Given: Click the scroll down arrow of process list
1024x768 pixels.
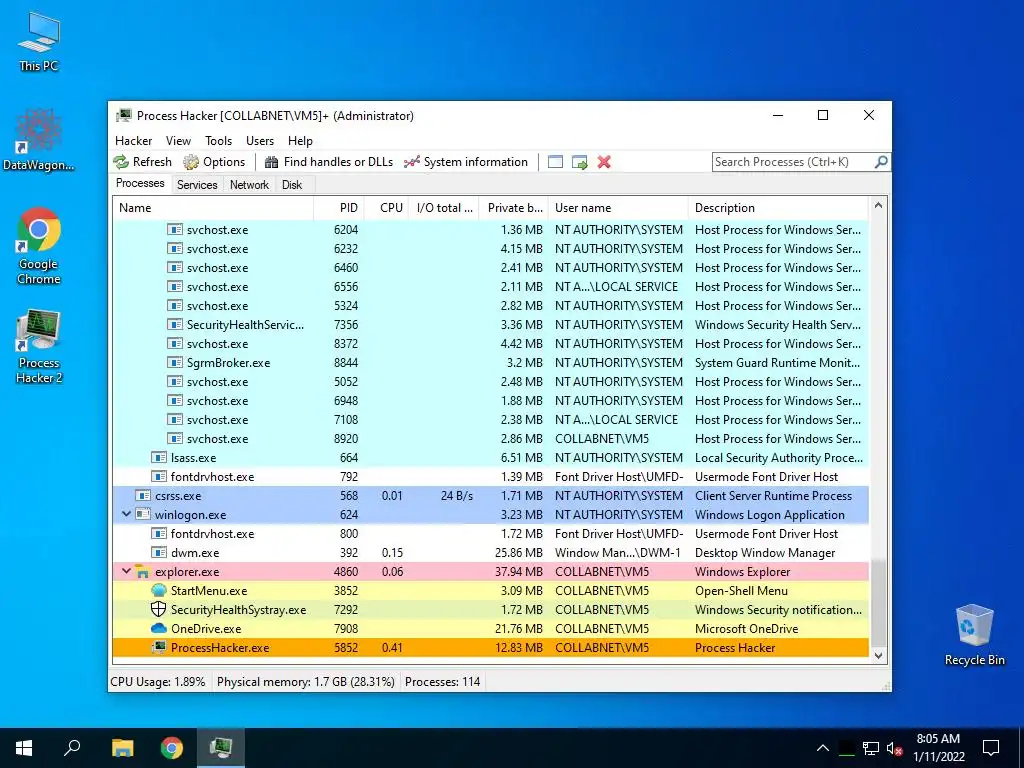Looking at the screenshot, I should (878, 656).
